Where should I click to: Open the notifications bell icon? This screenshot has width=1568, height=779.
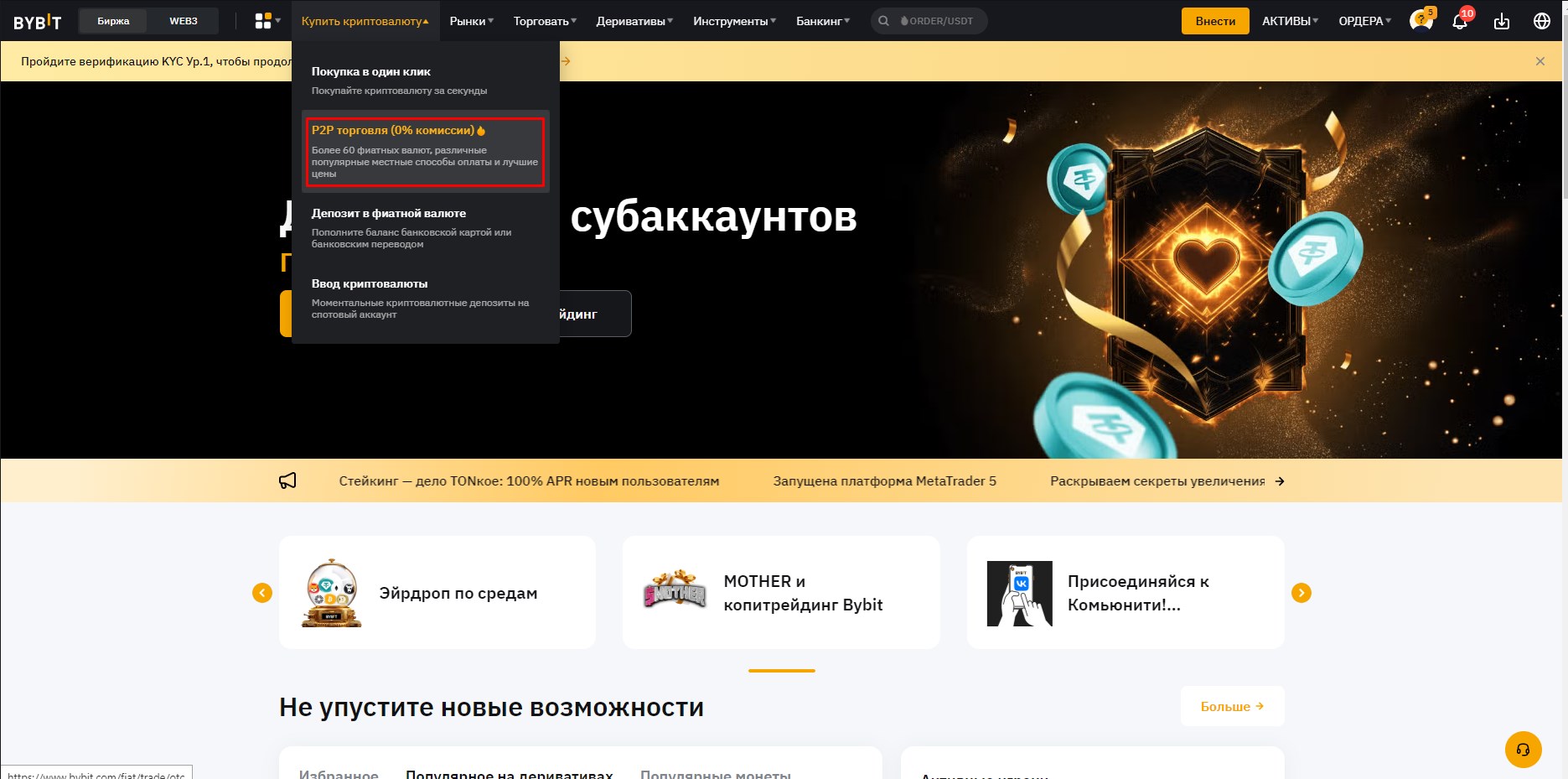[x=1460, y=21]
